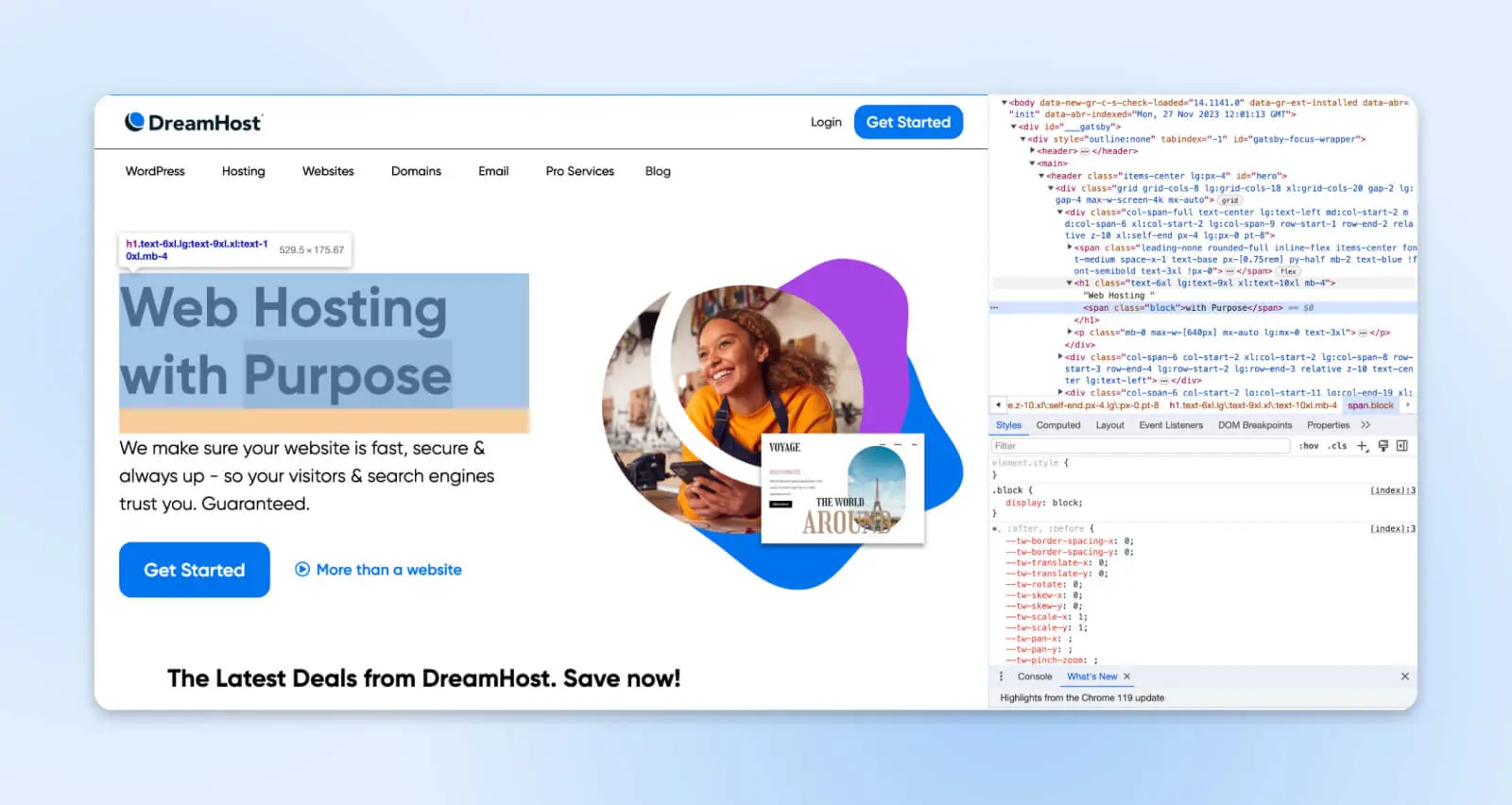Image resolution: width=1512 pixels, height=805 pixels.
Task: Open the Hosting nav menu
Action: [x=243, y=171]
